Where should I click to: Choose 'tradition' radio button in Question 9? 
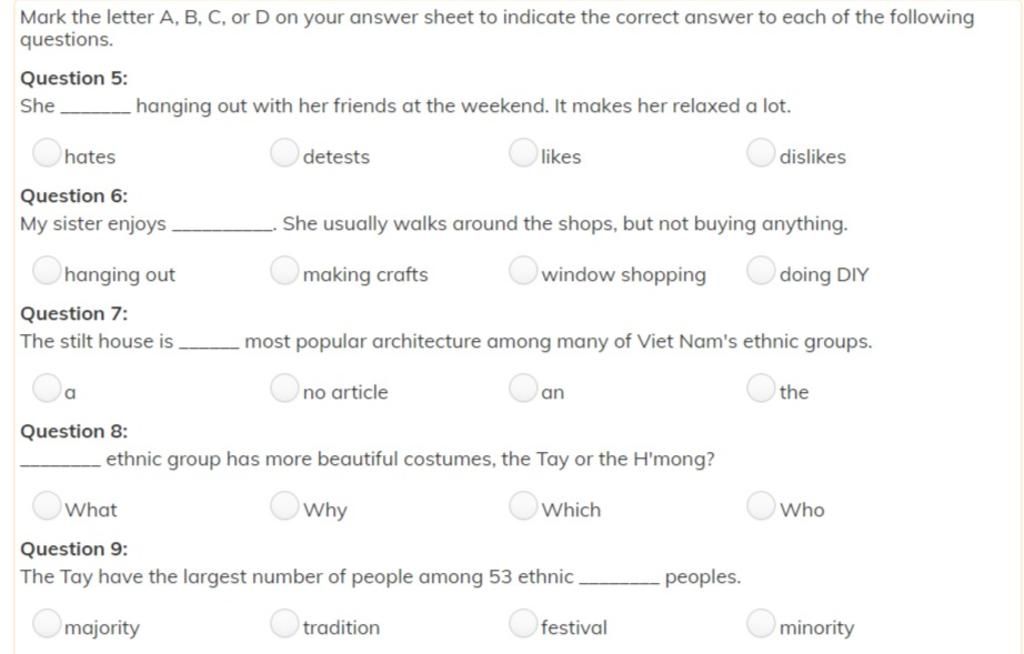284,623
